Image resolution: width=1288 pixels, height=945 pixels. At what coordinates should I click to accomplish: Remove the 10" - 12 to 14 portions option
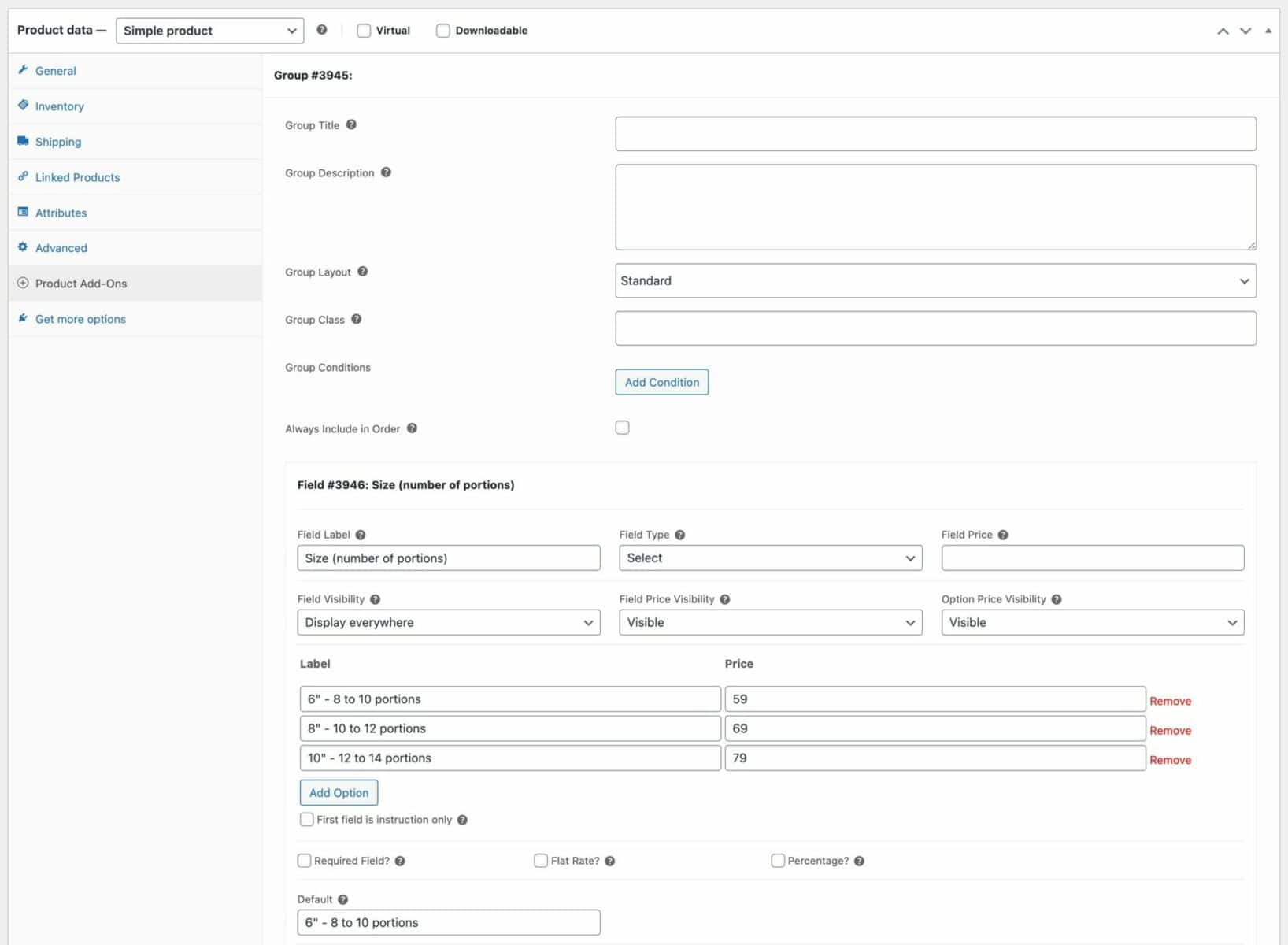1170,760
